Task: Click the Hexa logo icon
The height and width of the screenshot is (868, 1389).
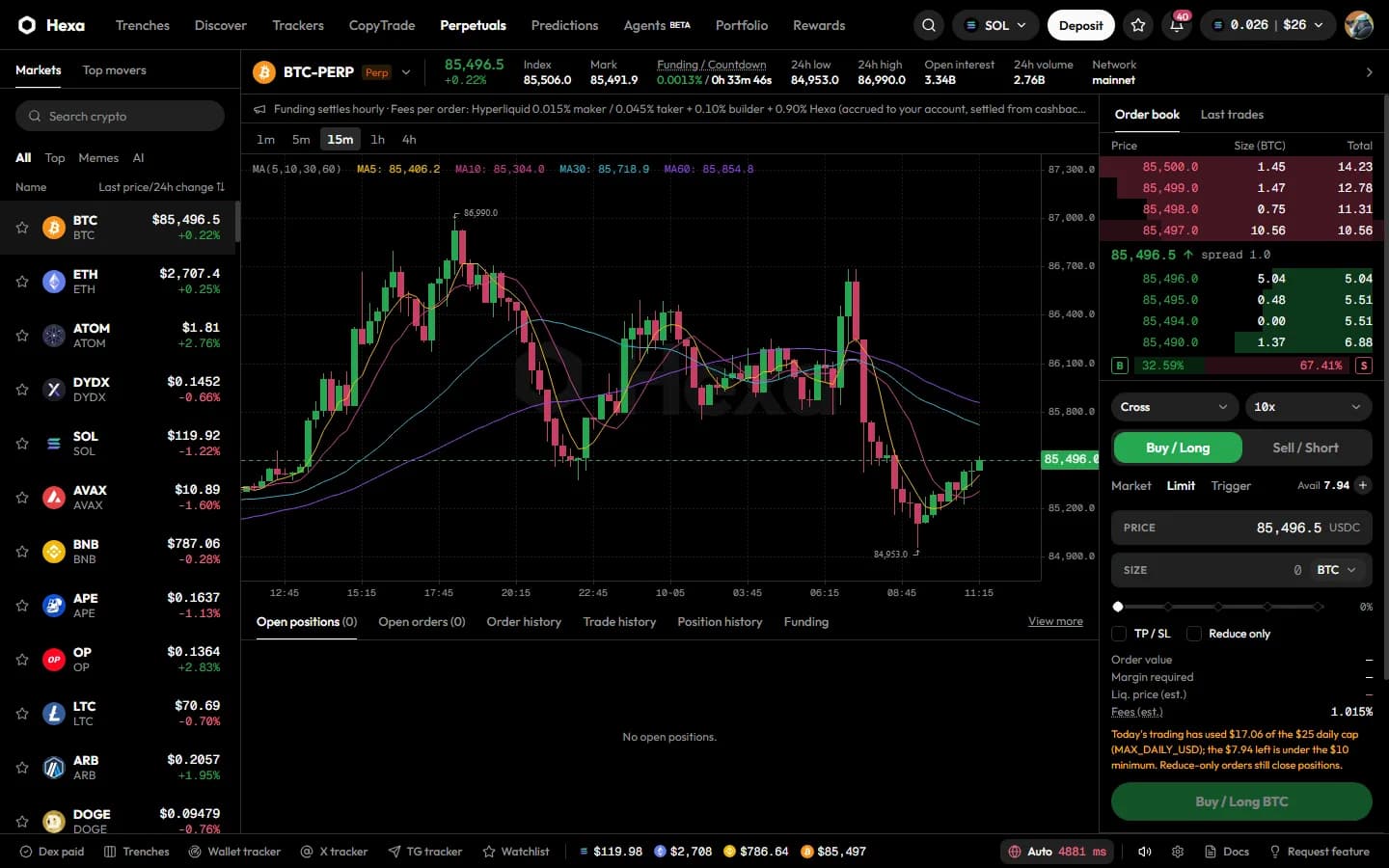Action: click(27, 25)
